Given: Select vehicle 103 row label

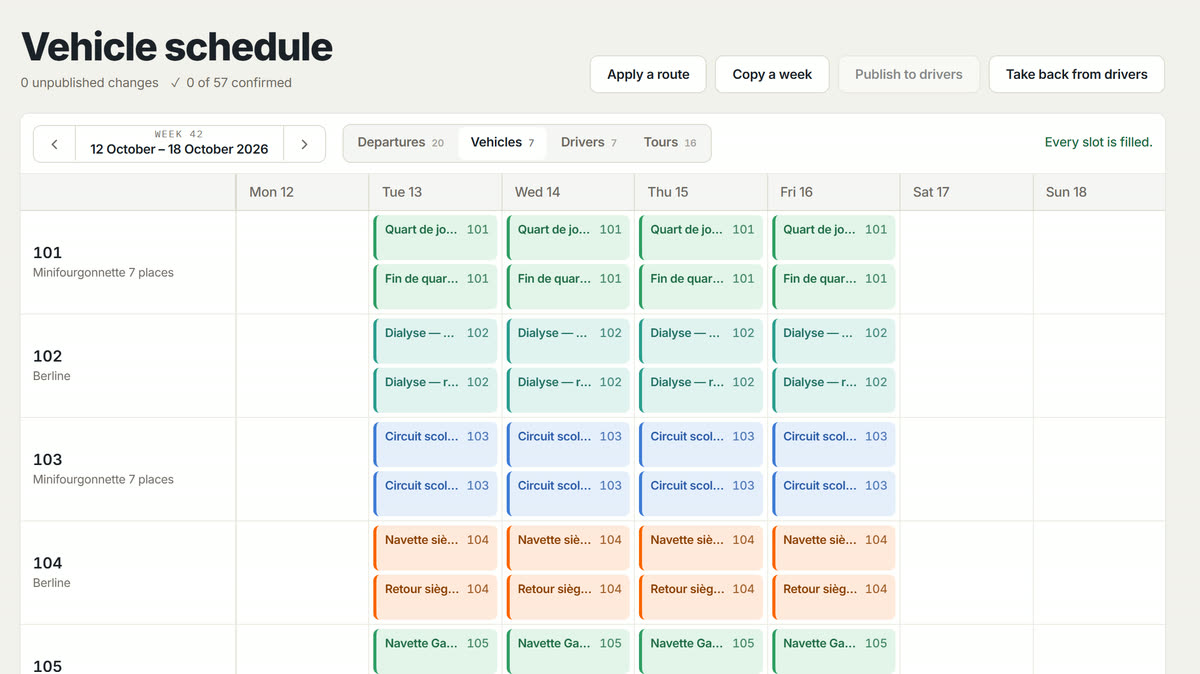Looking at the screenshot, I should (128, 469).
